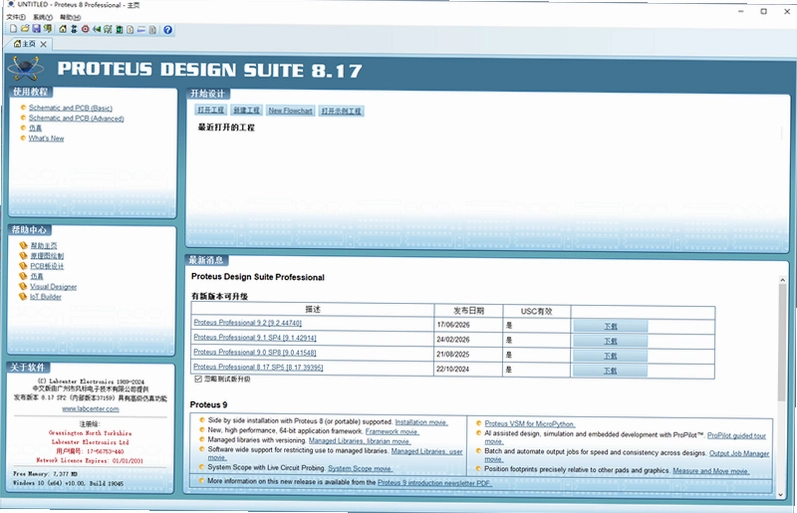Open PCB Layout via the red circle icon
797x513 pixels.
(85, 29)
